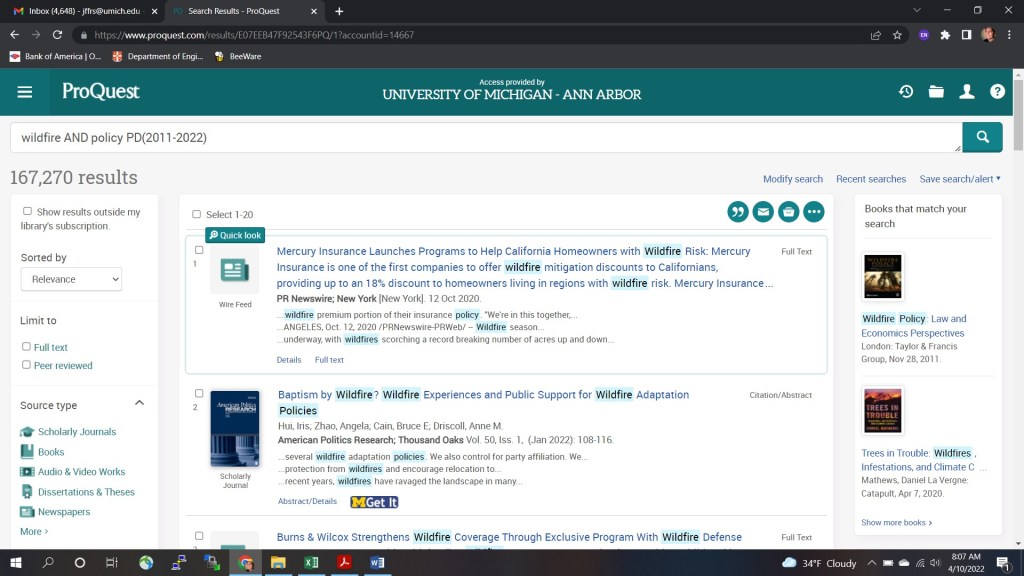Open the ProQuest hamburger menu
The height and width of the screenshot is (576, 1024).
pyautogui.click(x=25, y=92)
